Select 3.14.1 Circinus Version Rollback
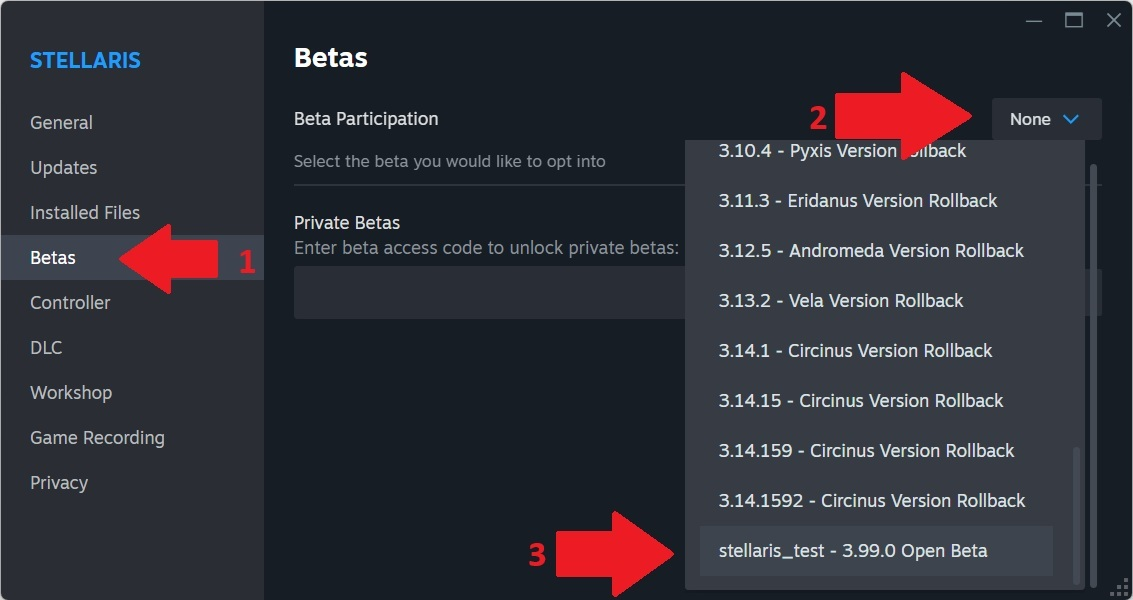The width and height of the screenshot is (1133, 600). coord(855,351)
